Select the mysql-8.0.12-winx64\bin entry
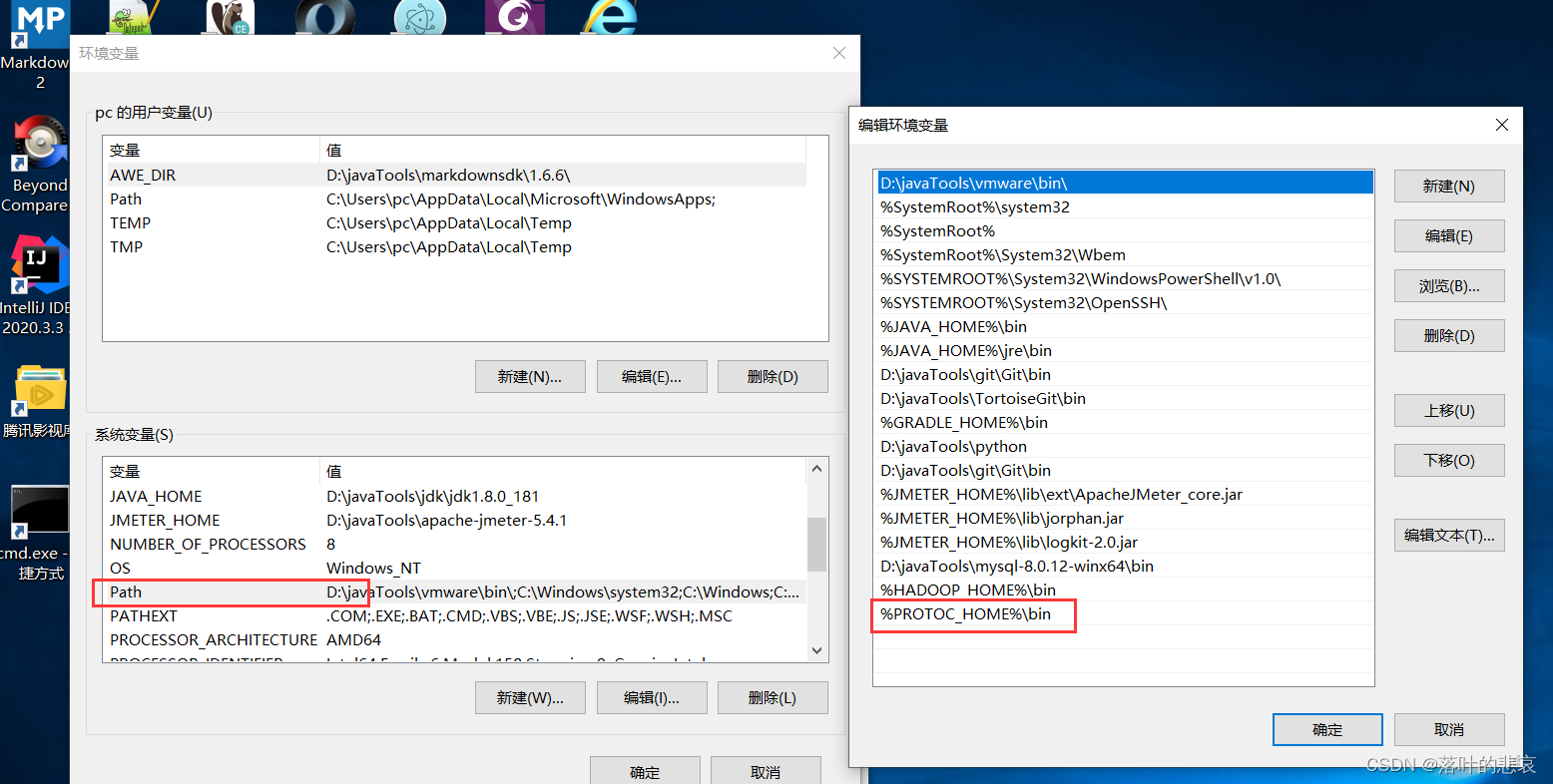The image size is (1553, 784). pyautogui.click(x=1125, y=566)
